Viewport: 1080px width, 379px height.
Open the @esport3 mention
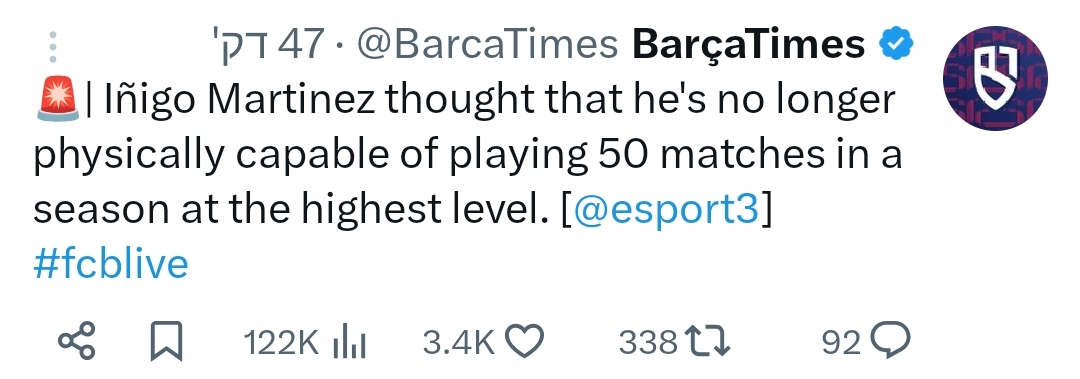click(x=665, y=211)
